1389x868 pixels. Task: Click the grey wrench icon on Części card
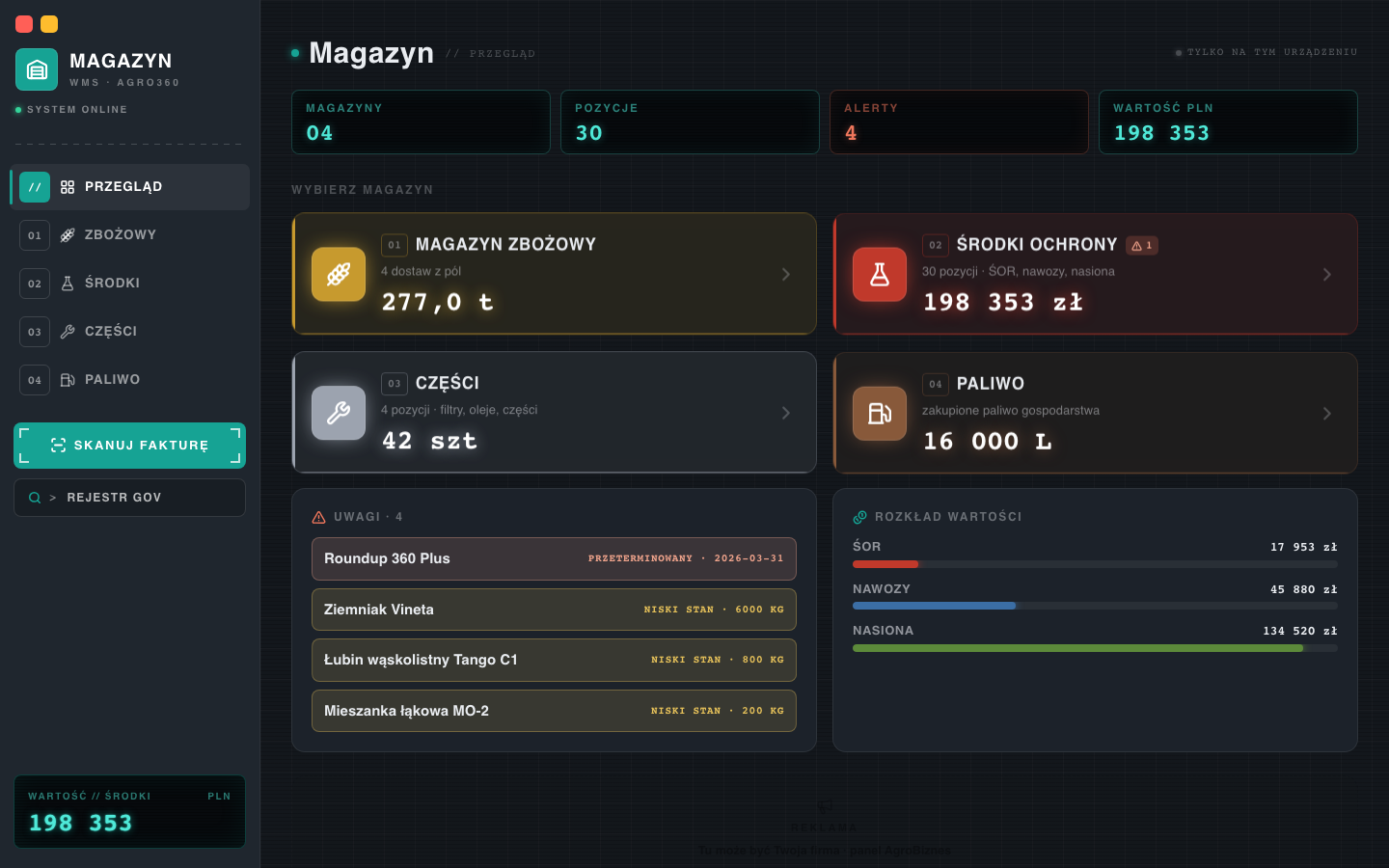pos(339,413)
